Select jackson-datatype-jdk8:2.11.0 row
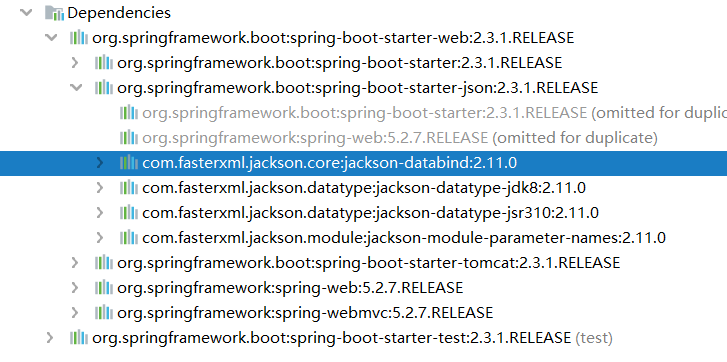This screenshot has width=727, height=362. pyautogui.click(x=364, y=188)
